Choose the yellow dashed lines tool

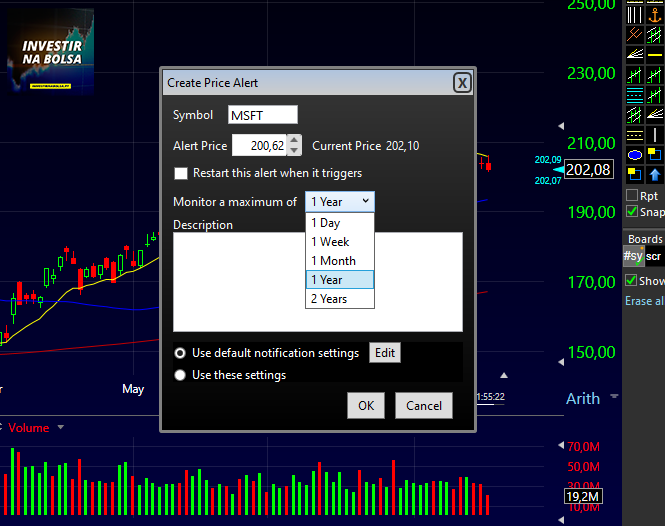[x=634, y=135]
